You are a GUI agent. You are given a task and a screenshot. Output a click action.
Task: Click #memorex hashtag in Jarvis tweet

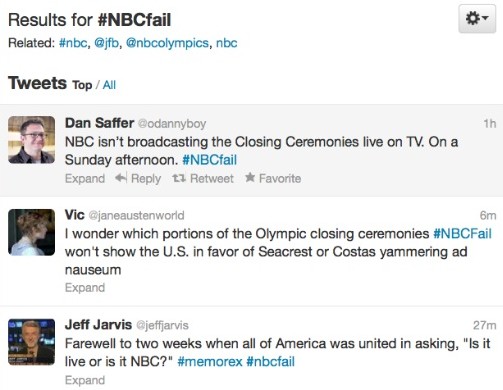[x=210, y=362]
